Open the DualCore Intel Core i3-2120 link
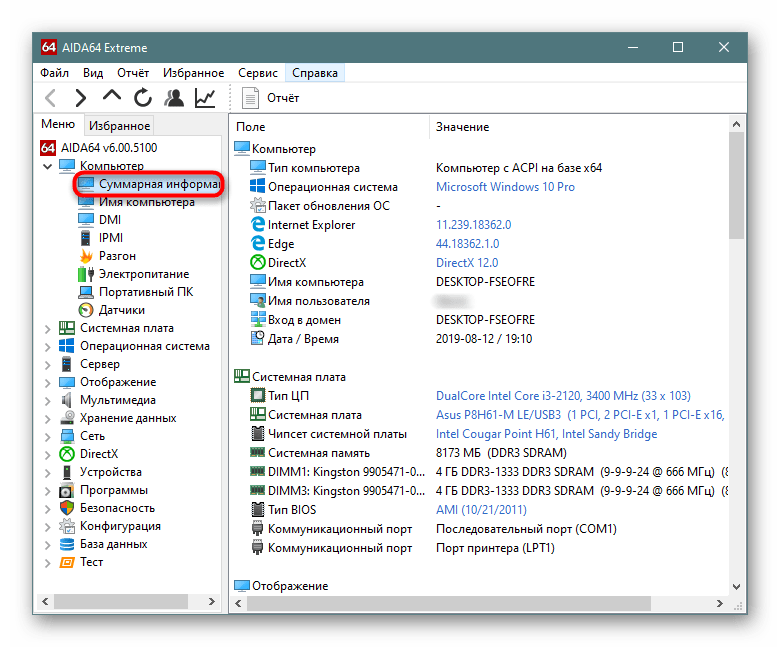Viewport: 780px width, 647px height. (x=563, y=396)
